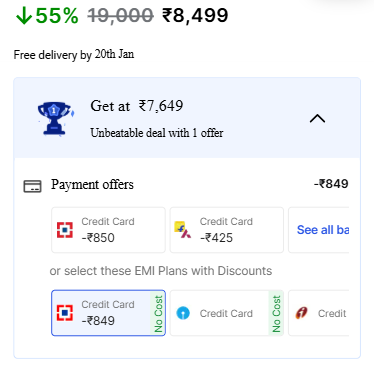Click the HDFC logo on -₹849 EMI plan
Screen dimensions: 374x366
65,313
